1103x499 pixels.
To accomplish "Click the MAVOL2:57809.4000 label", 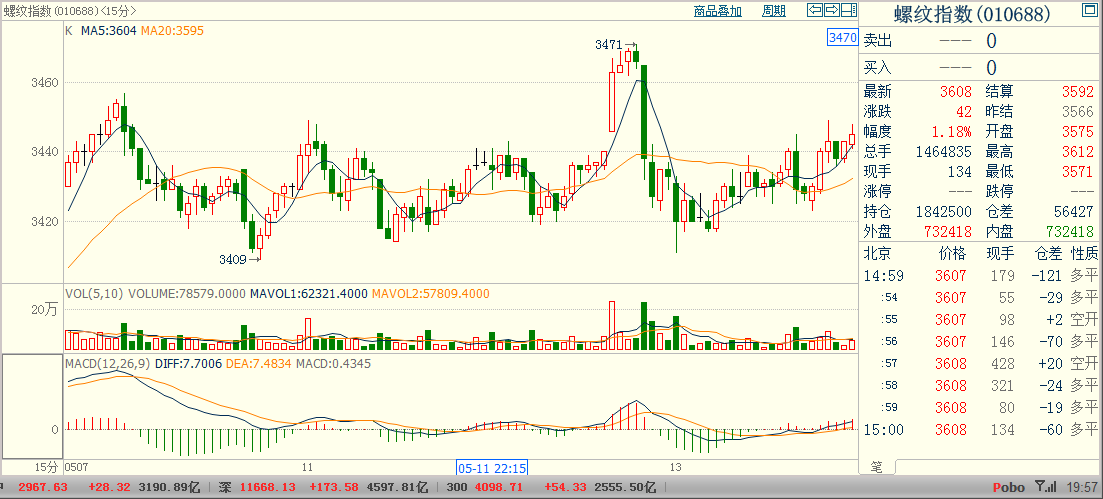I will point(431,293).
